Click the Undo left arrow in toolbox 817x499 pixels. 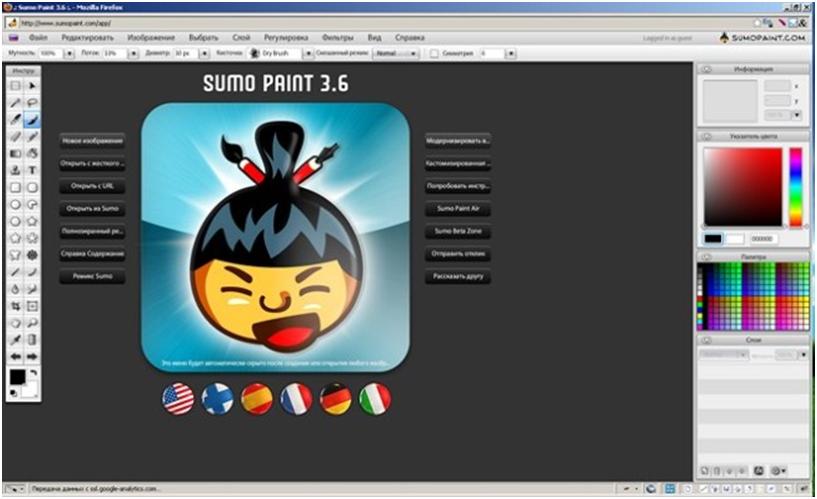point(16,357)
